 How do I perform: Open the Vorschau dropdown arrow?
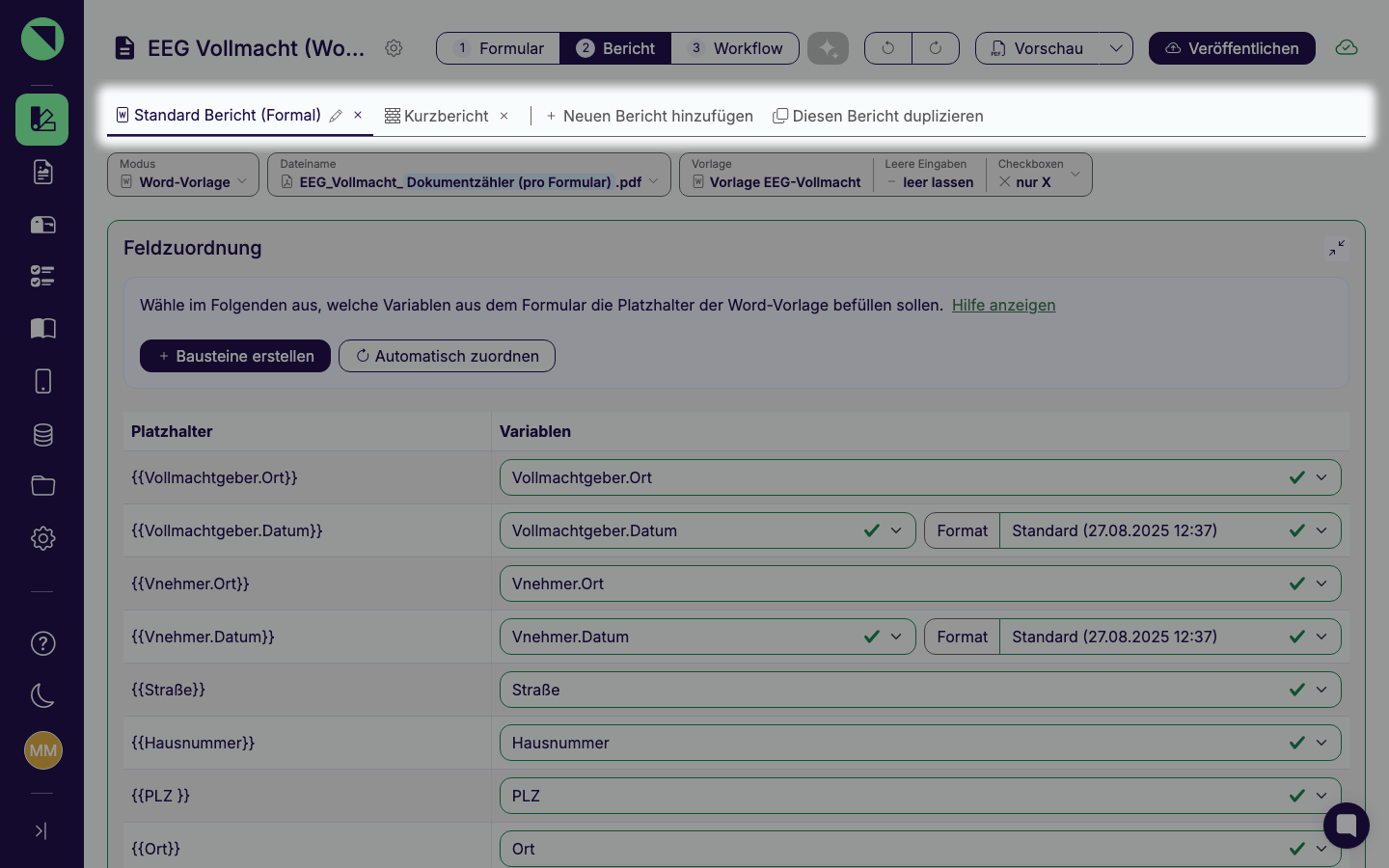[1116, 48]
